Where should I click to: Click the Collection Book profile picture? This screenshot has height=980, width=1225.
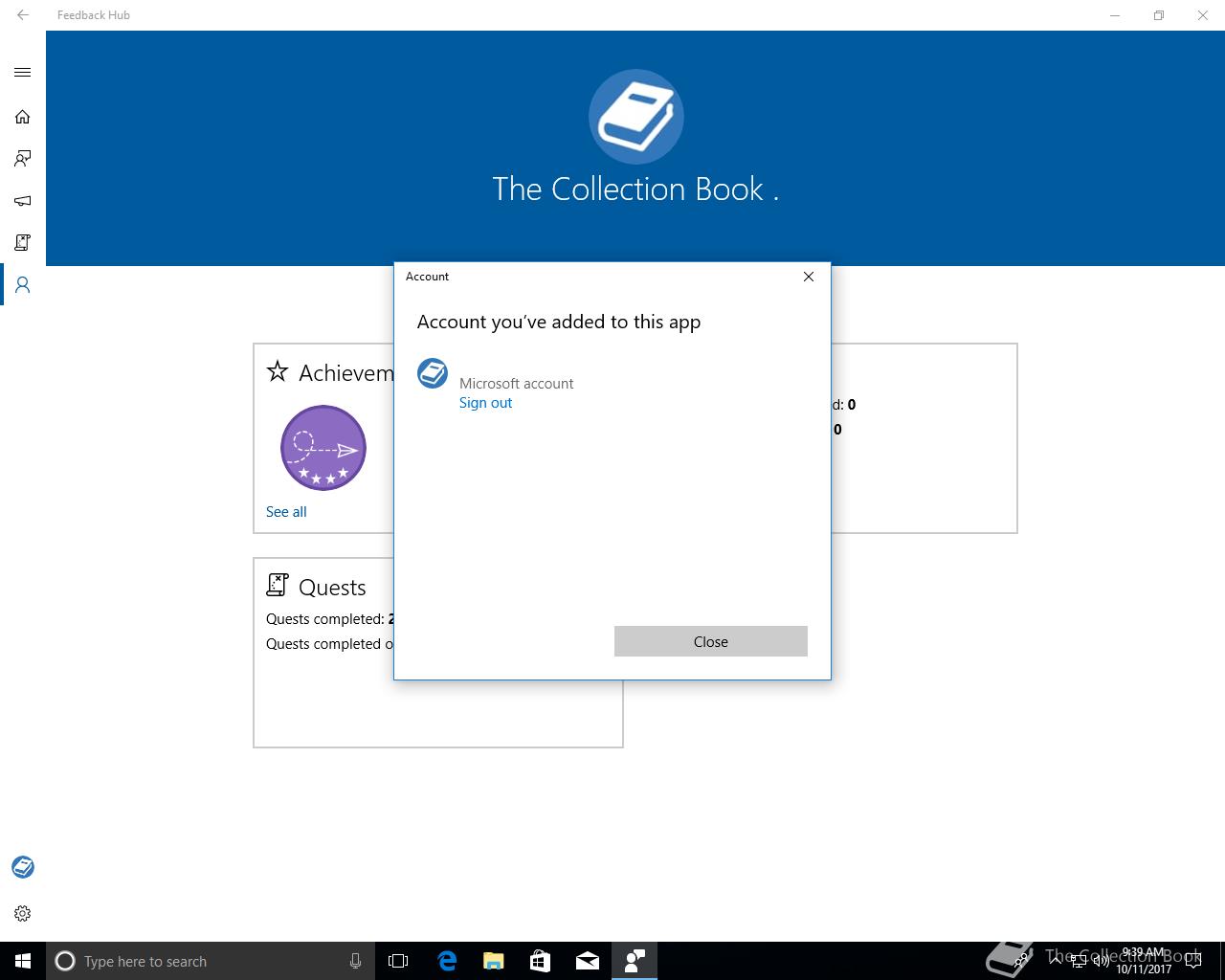tap(636, 117)
